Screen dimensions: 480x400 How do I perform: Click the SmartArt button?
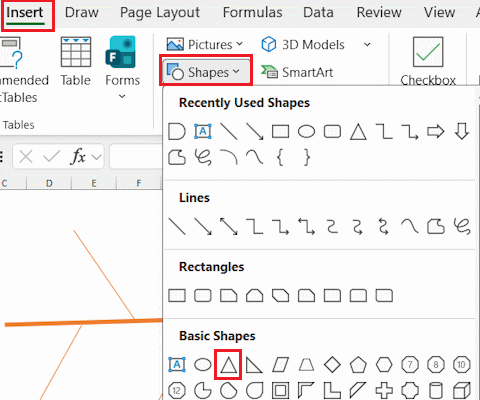(297, 72)
